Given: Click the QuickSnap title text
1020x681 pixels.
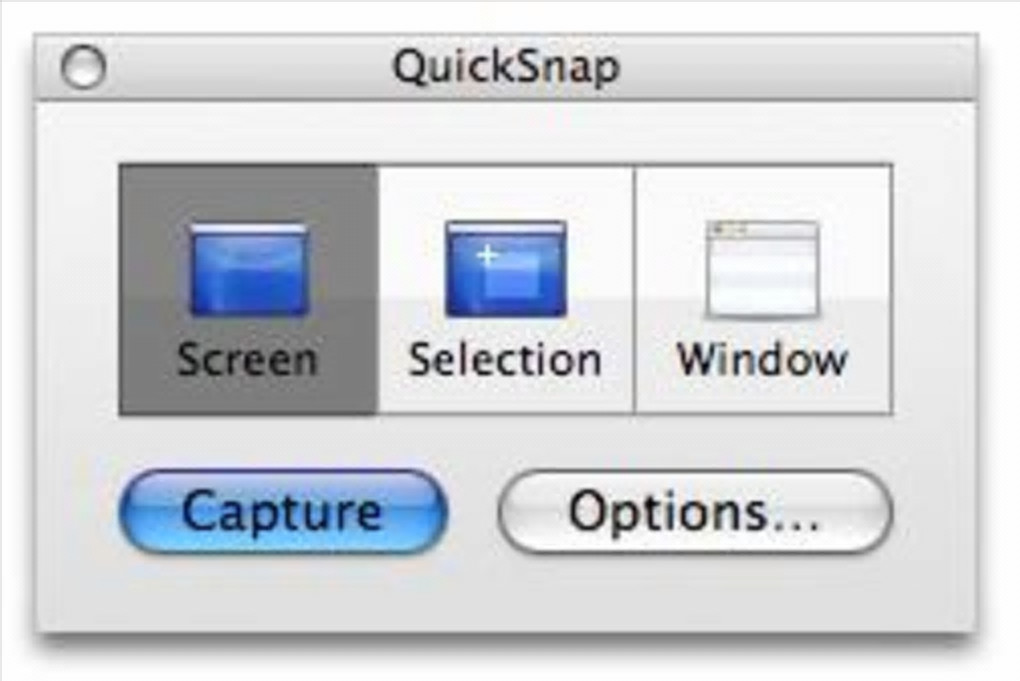Looking at the screenshot, I should coord(505,67).
